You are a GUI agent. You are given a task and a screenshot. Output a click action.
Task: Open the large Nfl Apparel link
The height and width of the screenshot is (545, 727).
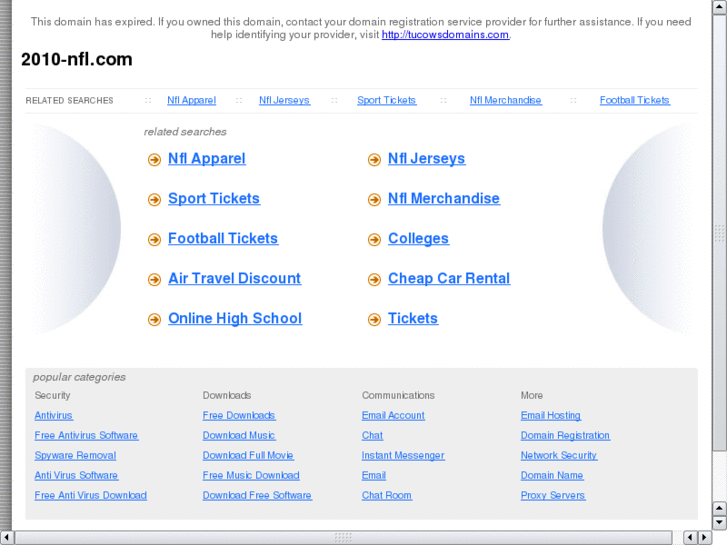(207, 159)
